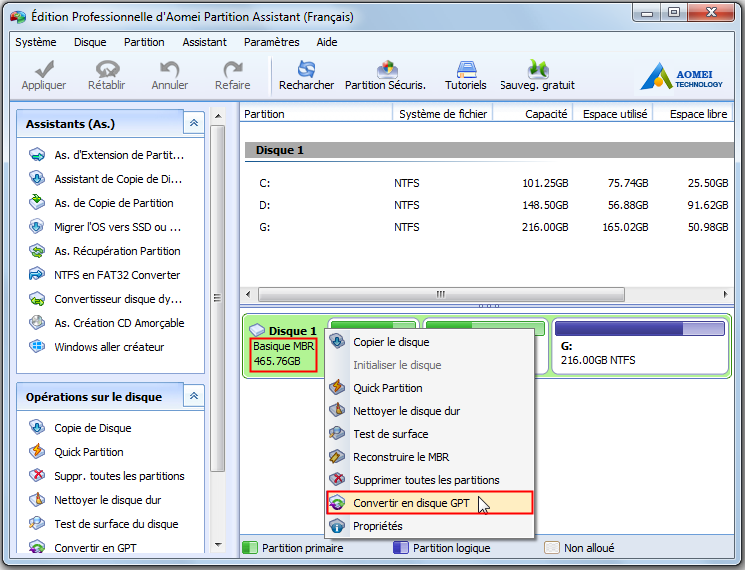Choose Reconstruire le MBR in context menu
Viewport: 745px width, 570px height.
(430, 457)
